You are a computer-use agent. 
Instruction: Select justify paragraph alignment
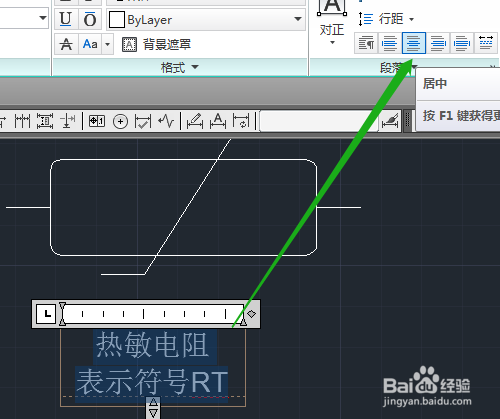(x=462, y=43)
